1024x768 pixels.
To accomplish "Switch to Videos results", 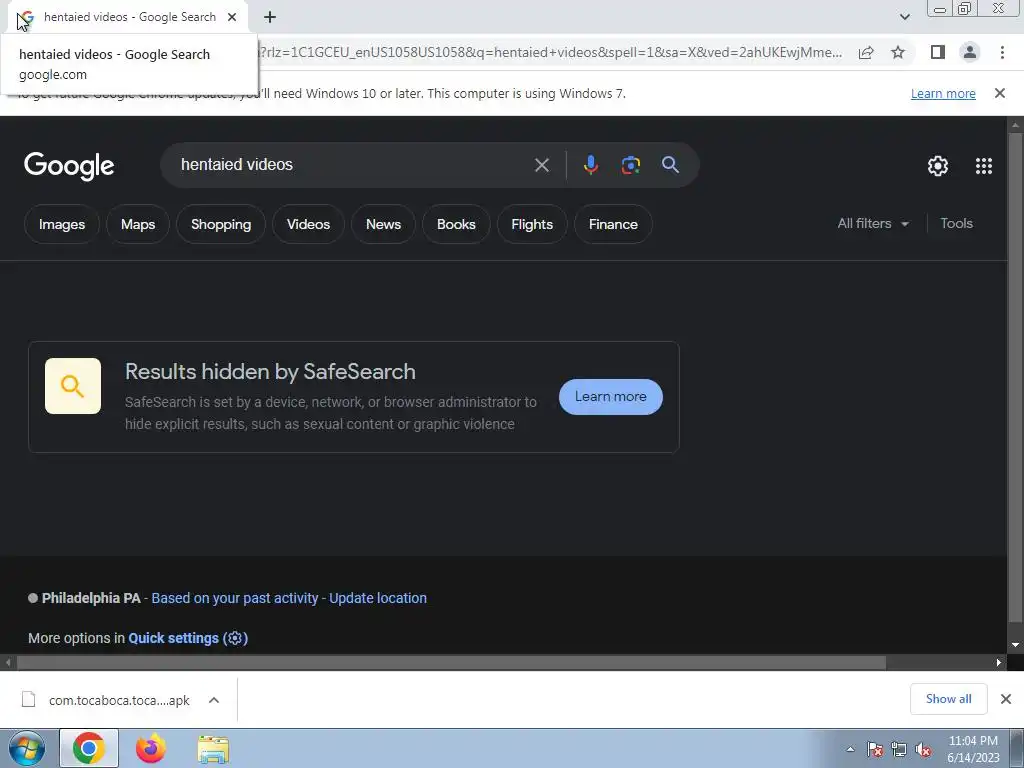I will [x=308, y=224].
